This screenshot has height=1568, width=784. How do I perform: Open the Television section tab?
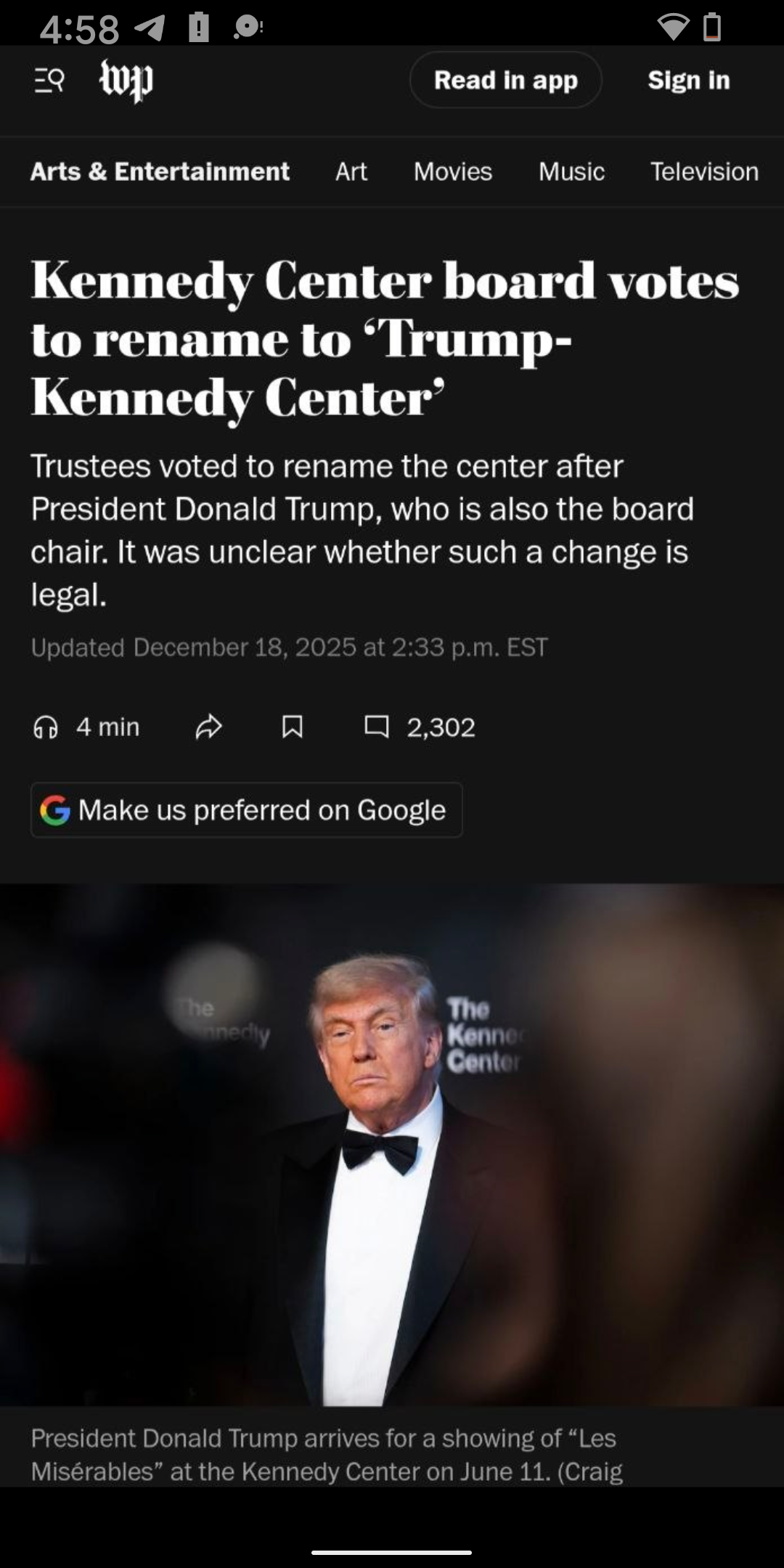coord(703,171)
